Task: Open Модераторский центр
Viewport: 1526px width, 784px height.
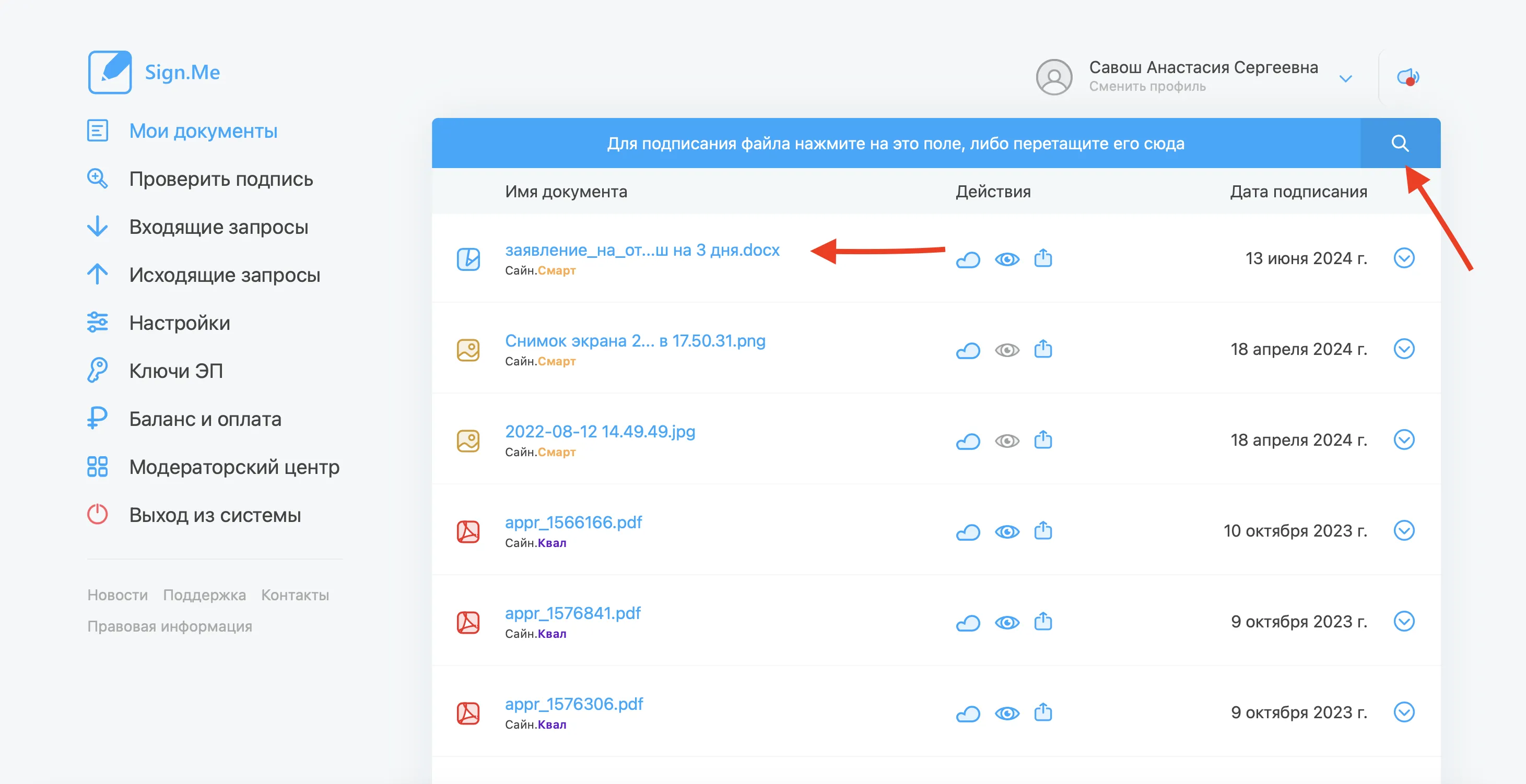Action: click(234, 467)
